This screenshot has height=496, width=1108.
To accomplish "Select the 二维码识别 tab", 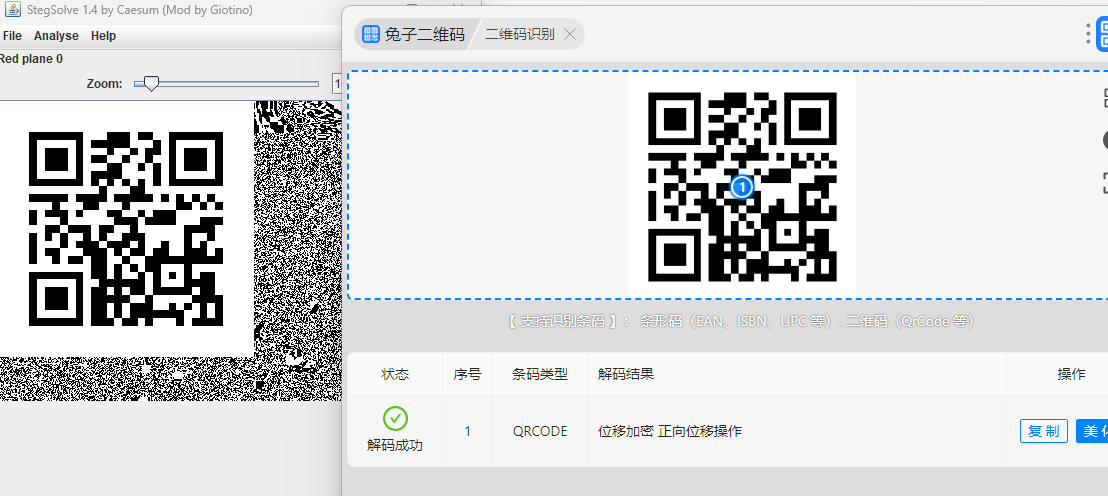I will pyautogui.click(x=520, y=34).
